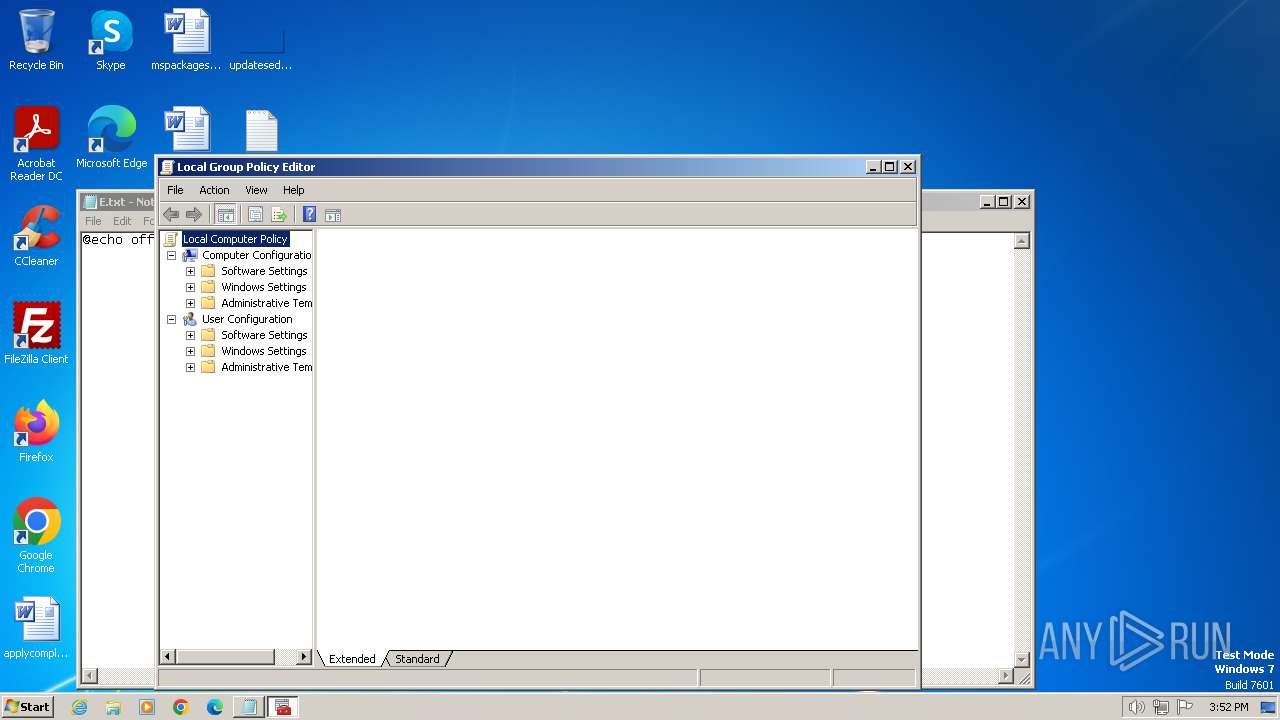This screenshot has width=1280, height=720.
Task: Select the Local Computer Policy root node
Action: 235,239
